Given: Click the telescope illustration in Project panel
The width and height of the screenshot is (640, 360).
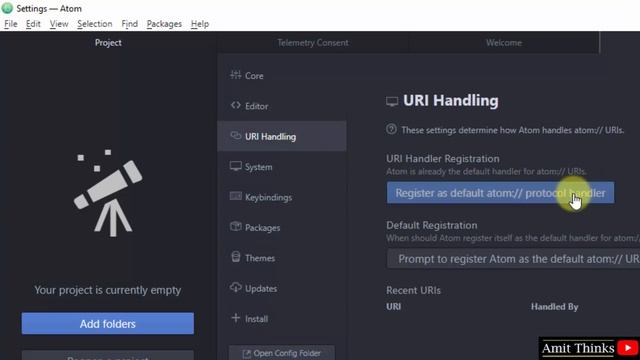Looking at the screenshot, I should coord(108,193).
